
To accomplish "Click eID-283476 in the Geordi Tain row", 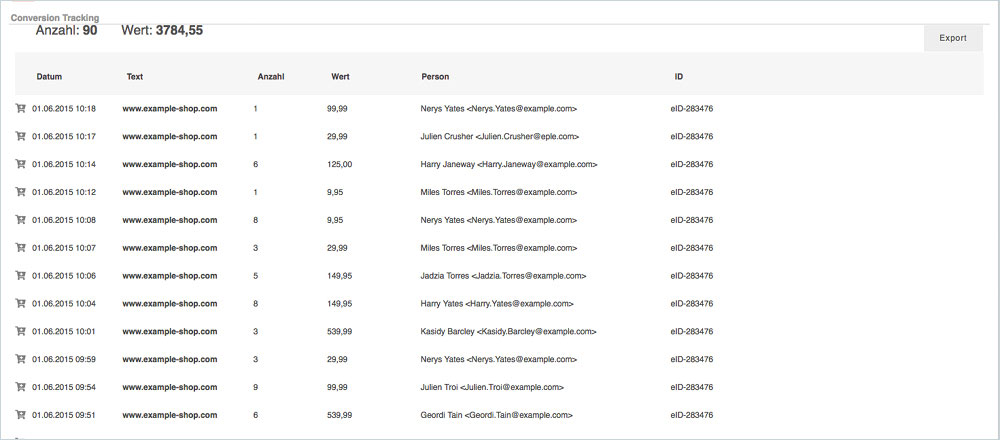I will pyautogui.click(x=691, y=414).
